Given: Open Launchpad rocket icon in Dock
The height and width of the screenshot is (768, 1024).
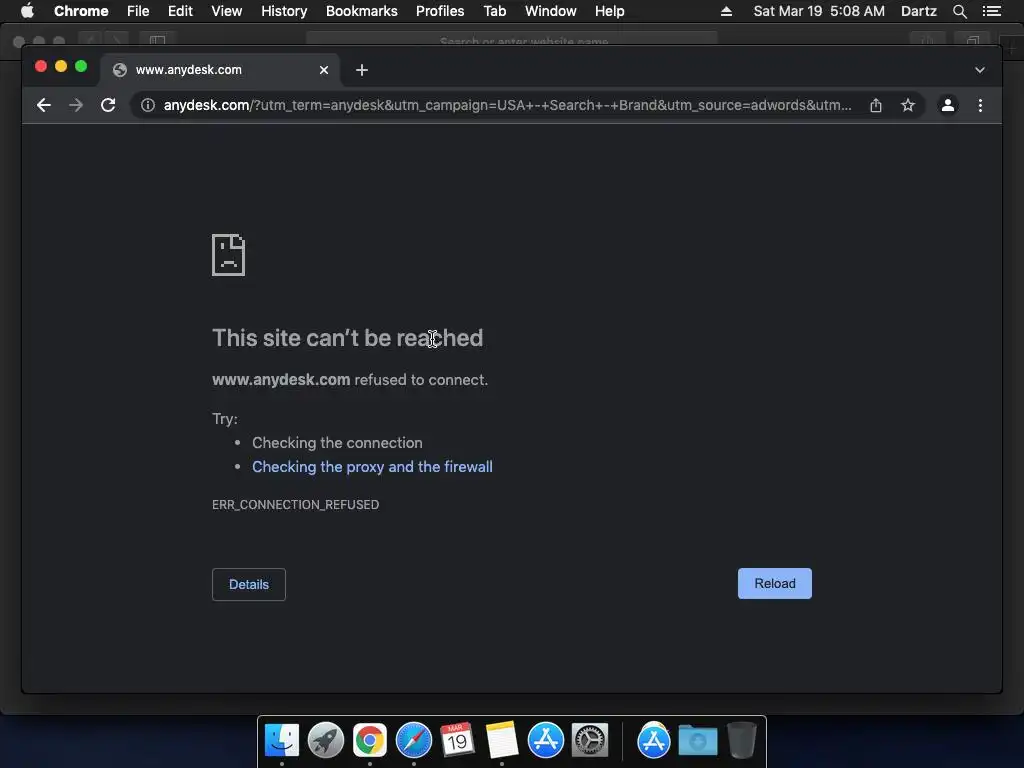Looking at the screenshot, I should click(x=326, y=740).
